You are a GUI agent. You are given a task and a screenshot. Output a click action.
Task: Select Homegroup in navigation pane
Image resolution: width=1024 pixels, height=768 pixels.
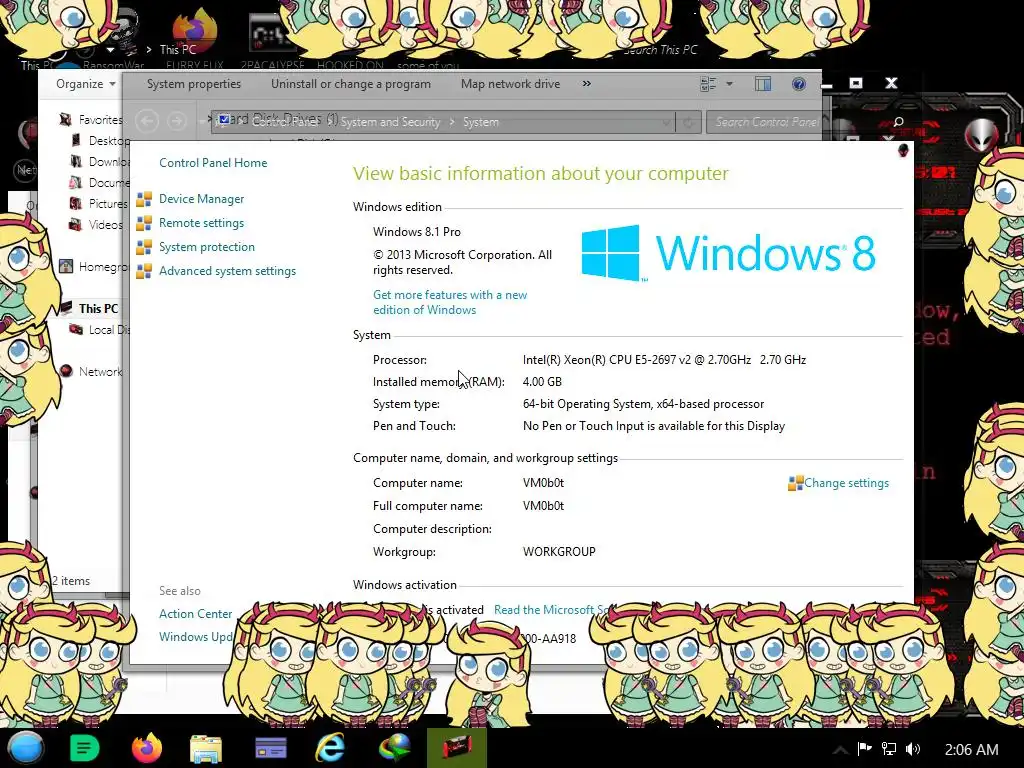103,266
